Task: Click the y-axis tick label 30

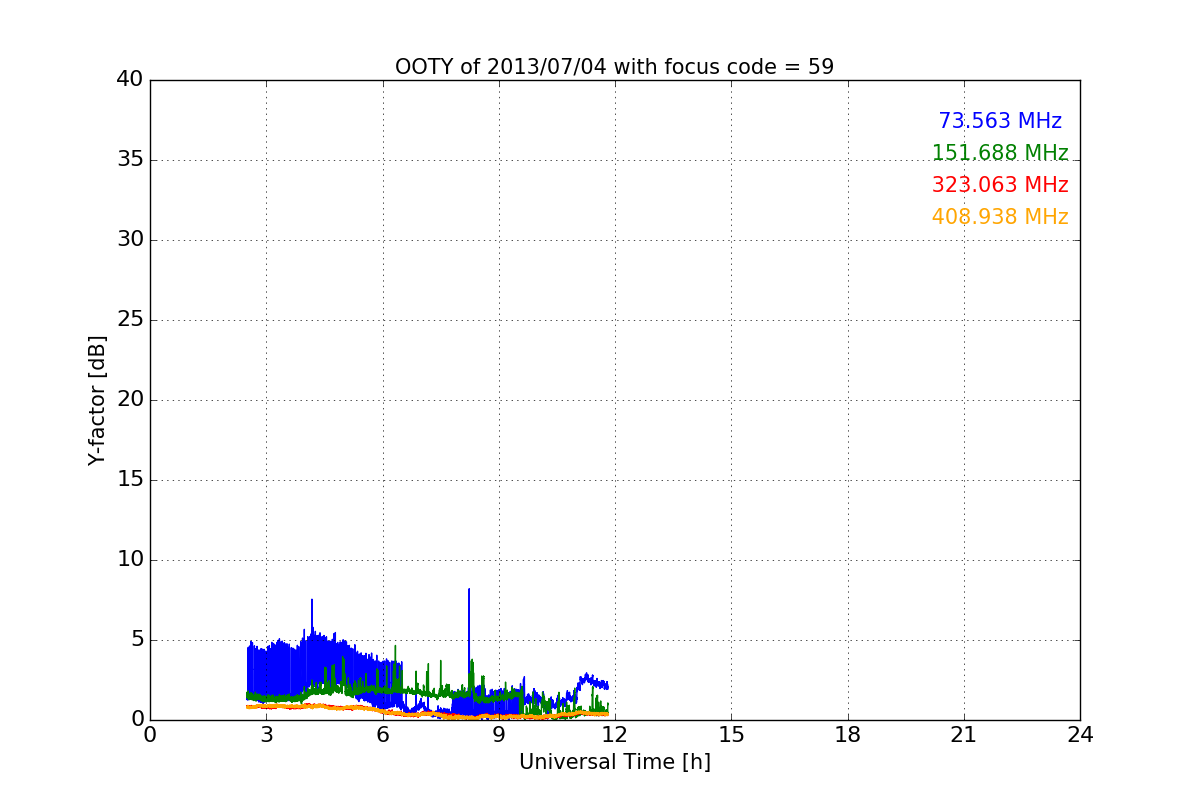Action: point(130,240)
